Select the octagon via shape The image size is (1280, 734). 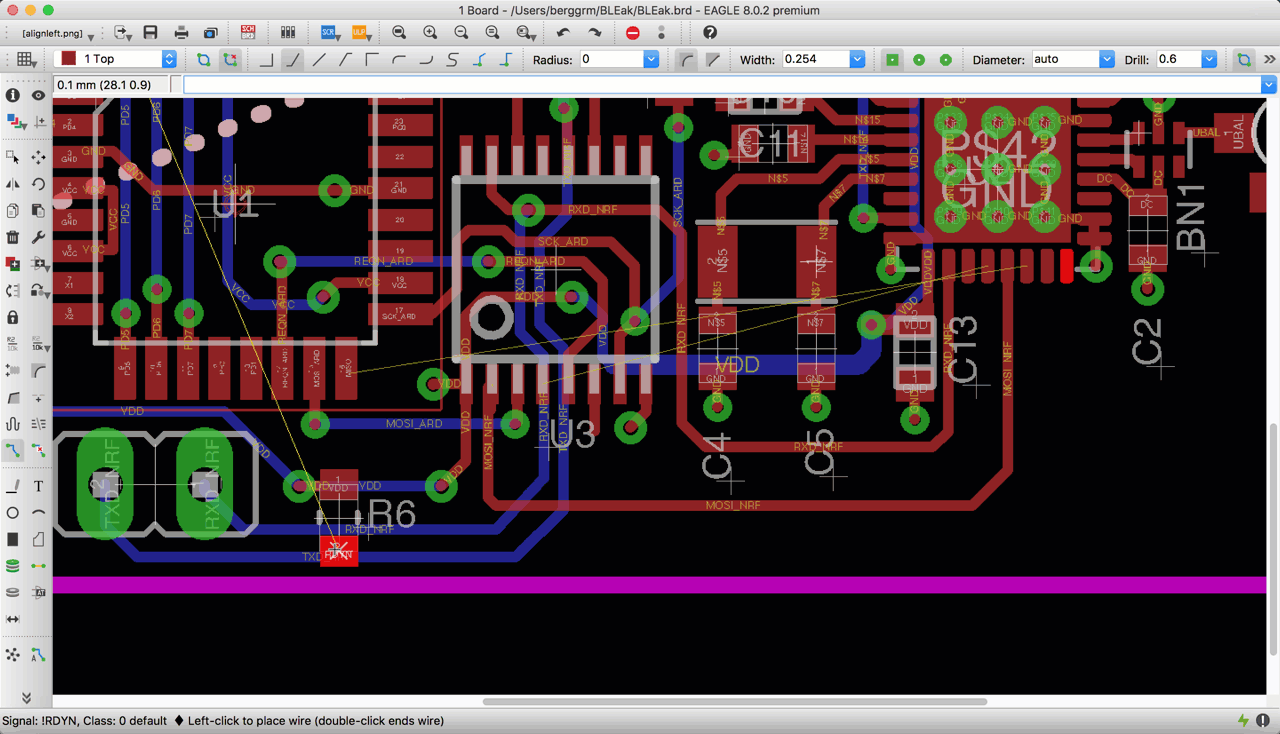[x=945, y=59]
